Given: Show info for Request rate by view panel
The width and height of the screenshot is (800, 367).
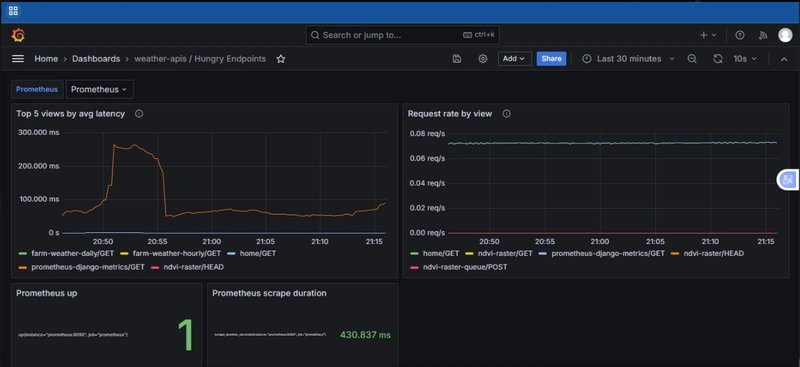Looking at the screenshot, I should 506,114.
